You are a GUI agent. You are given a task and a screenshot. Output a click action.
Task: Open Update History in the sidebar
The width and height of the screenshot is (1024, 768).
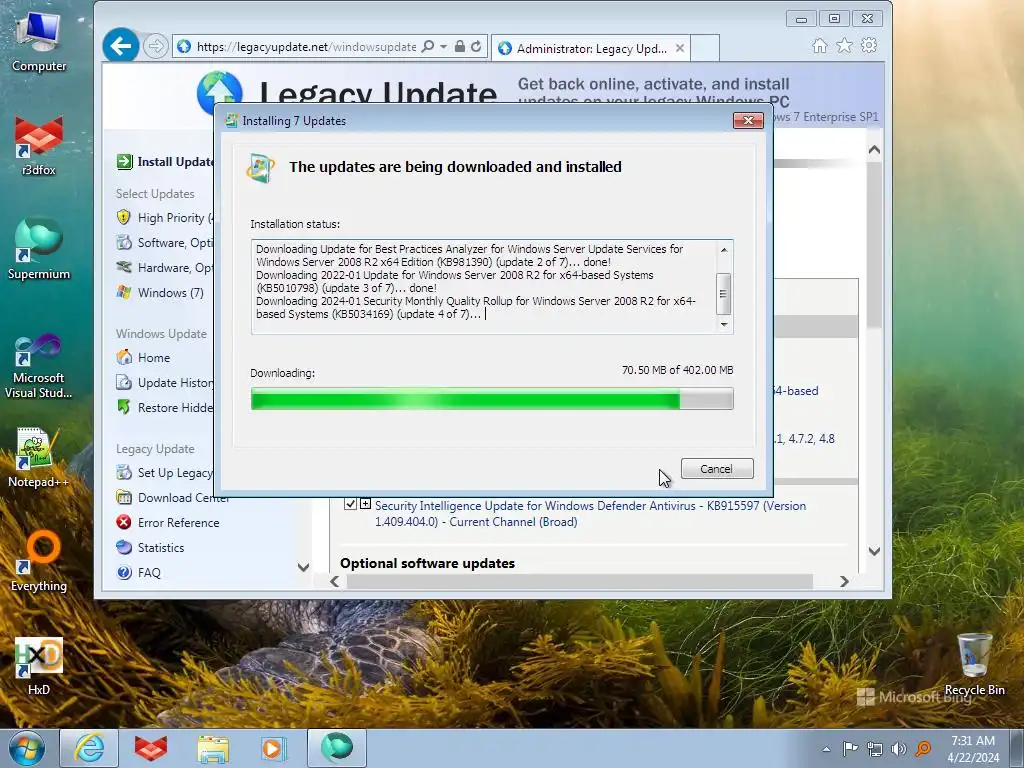(x=175, y=383)
